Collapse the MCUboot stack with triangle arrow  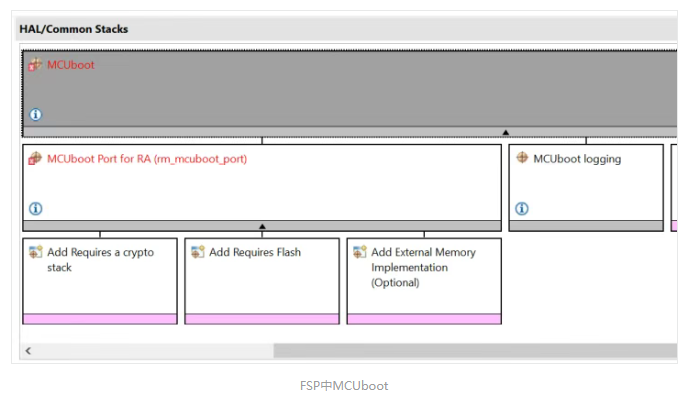coord(506,132)
